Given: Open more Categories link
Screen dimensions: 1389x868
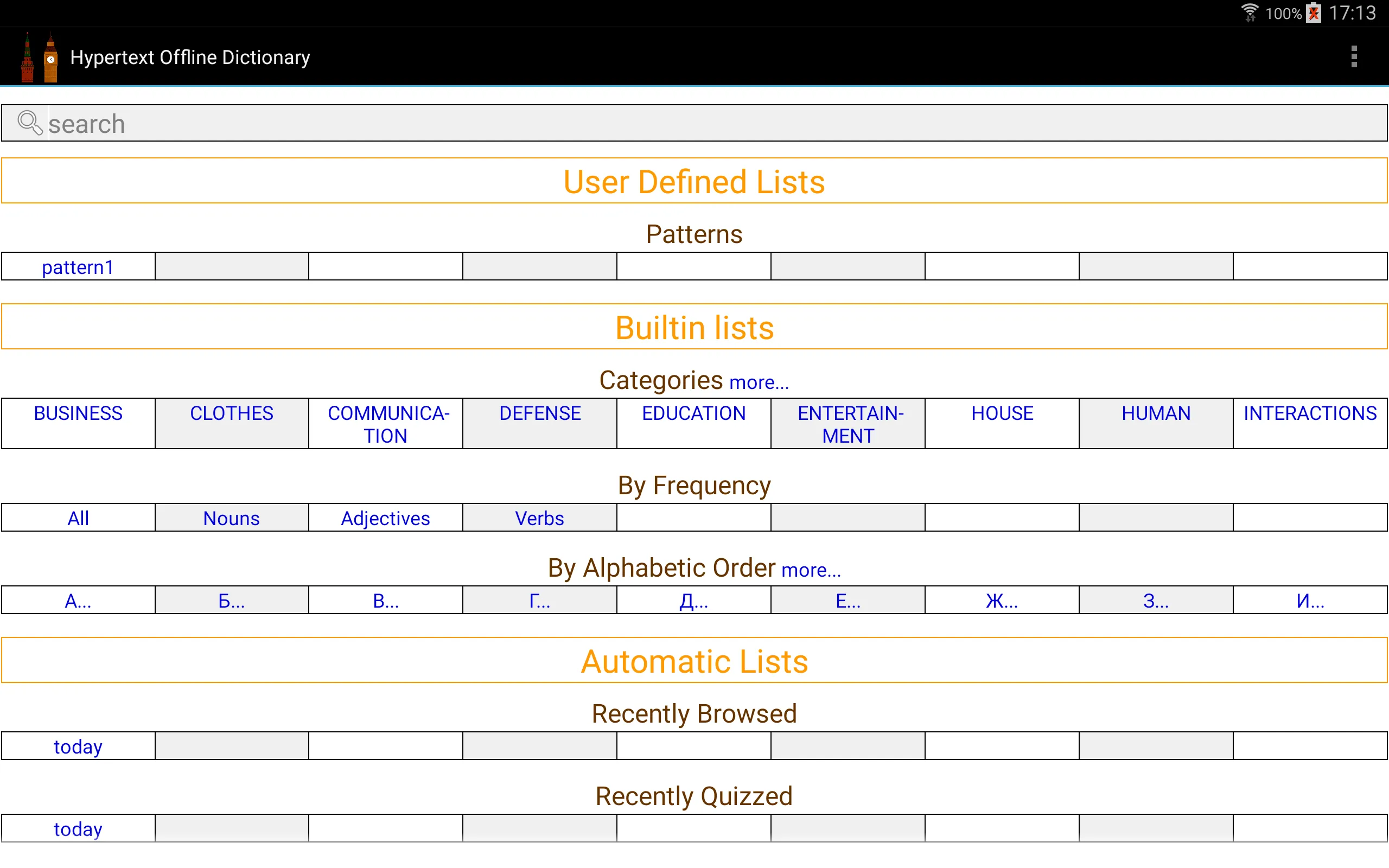Looking at the screenshot, I should tap(759, 382).
